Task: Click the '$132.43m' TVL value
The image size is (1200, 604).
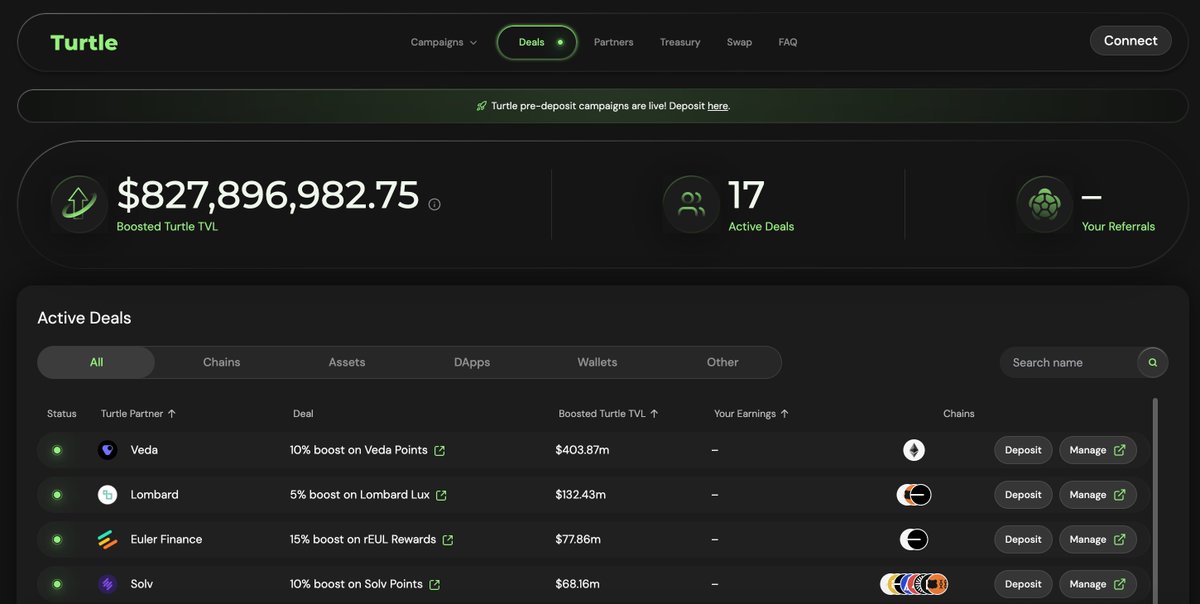Action: [x=581, y=495]
